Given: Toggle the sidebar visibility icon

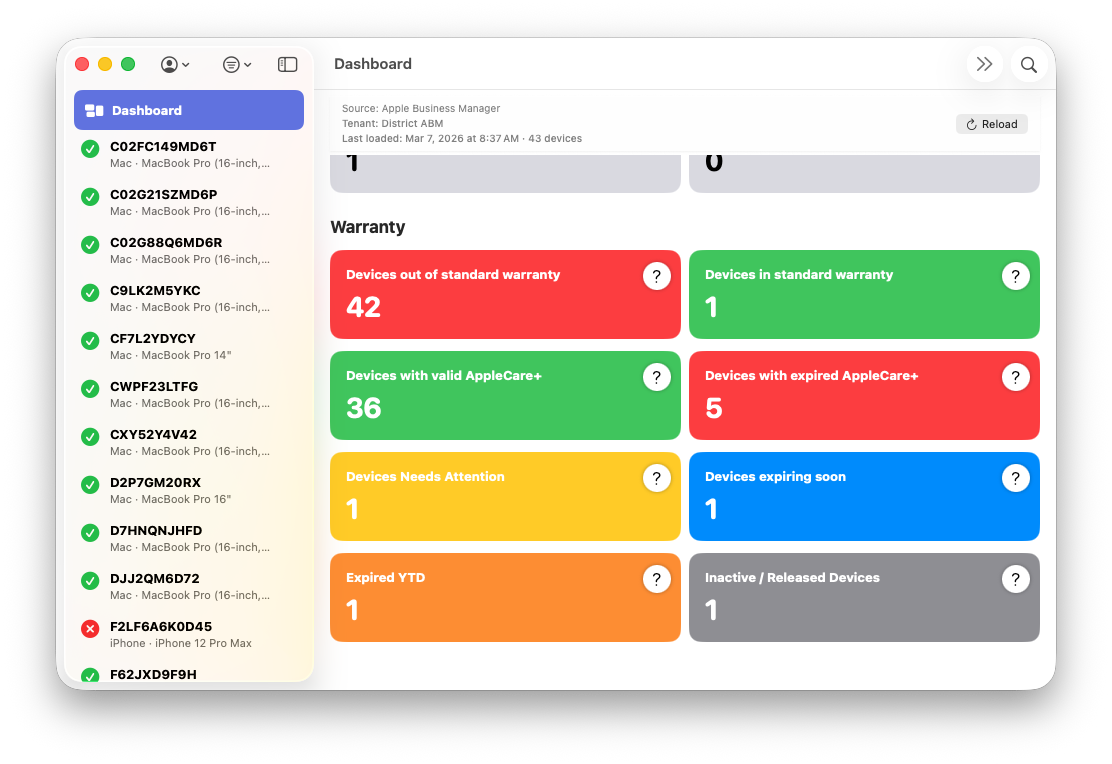Looking at the screenshot, I should coord(287,63).
